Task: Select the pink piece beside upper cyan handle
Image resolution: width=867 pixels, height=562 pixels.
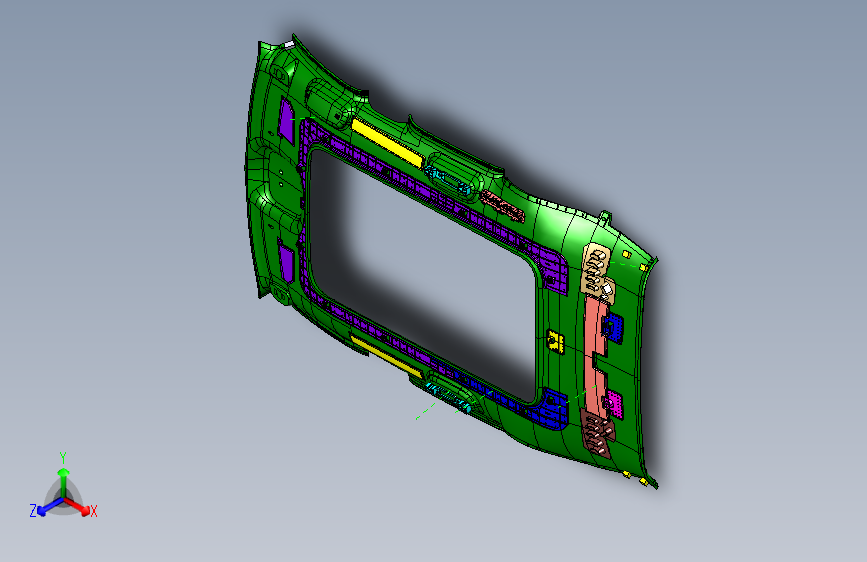Action: [503, 206]
